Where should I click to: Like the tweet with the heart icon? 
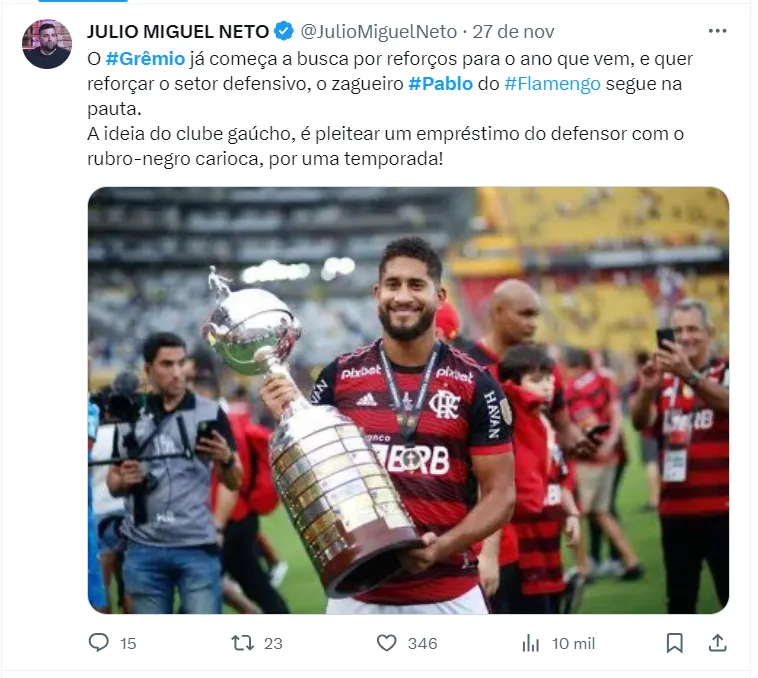click(x=386, y=643)
